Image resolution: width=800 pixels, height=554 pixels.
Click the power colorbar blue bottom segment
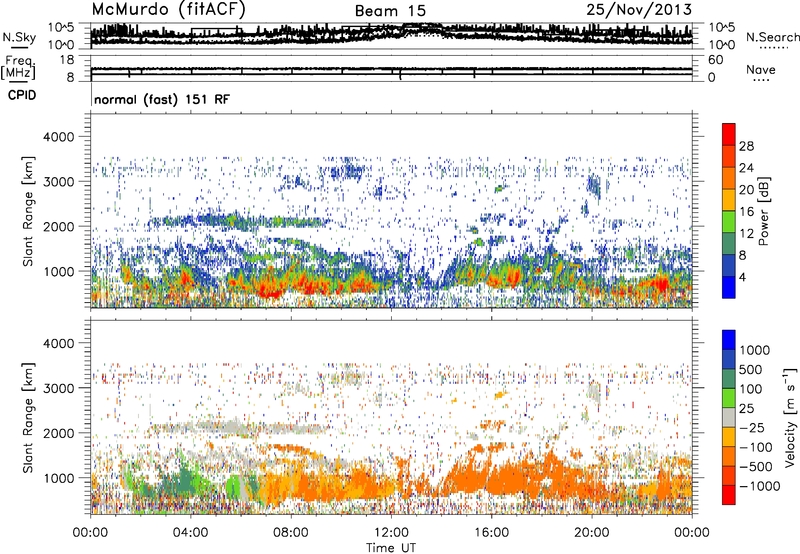pyautogui.click(x=729, y=288)
